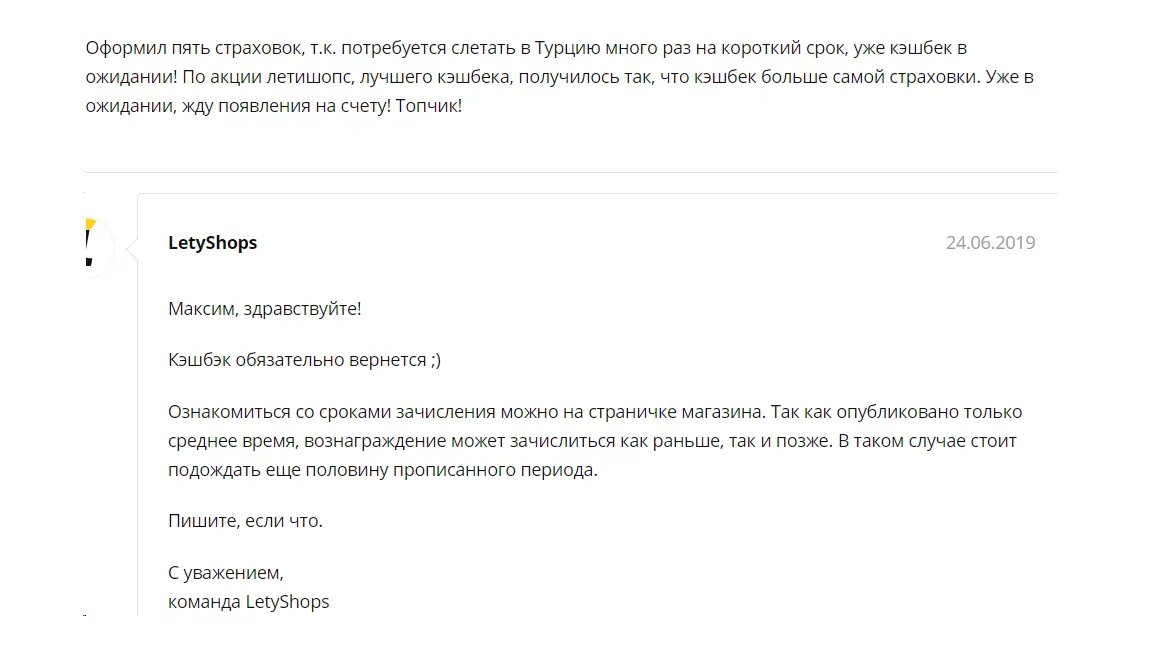Click the word 'Турцию' in the review
Image resolution: width=1152 pixels, height=648 pixels.
(567, 48)
